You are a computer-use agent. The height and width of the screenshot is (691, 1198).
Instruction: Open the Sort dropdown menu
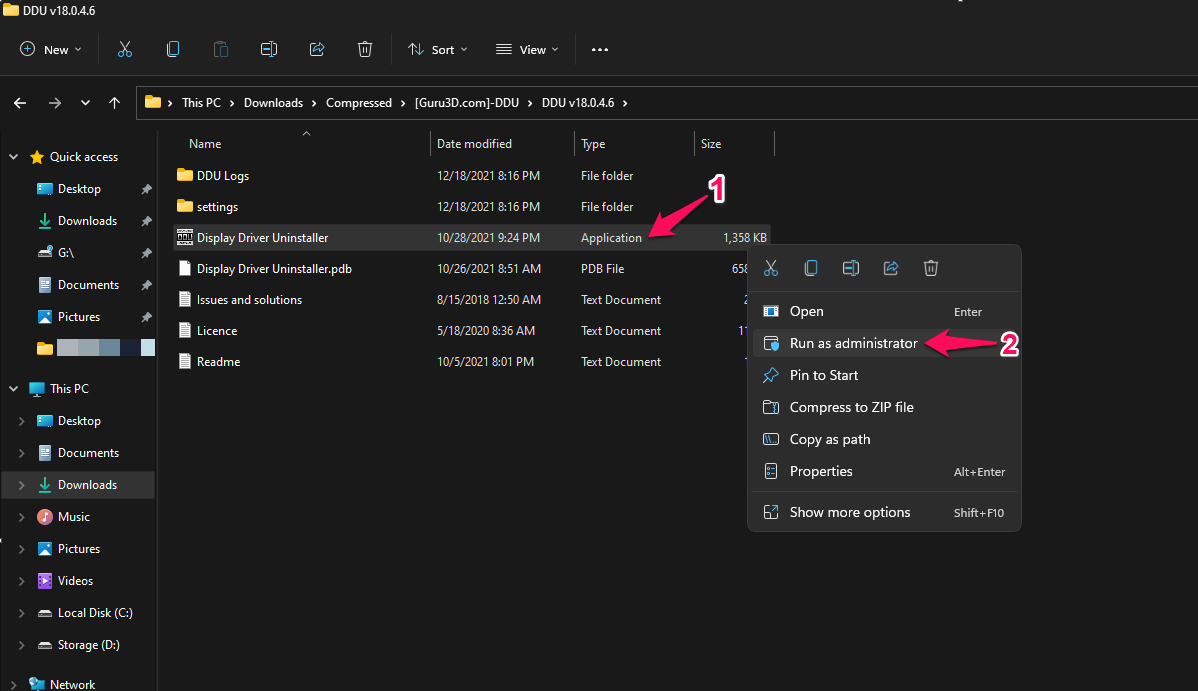pos(437,49)
